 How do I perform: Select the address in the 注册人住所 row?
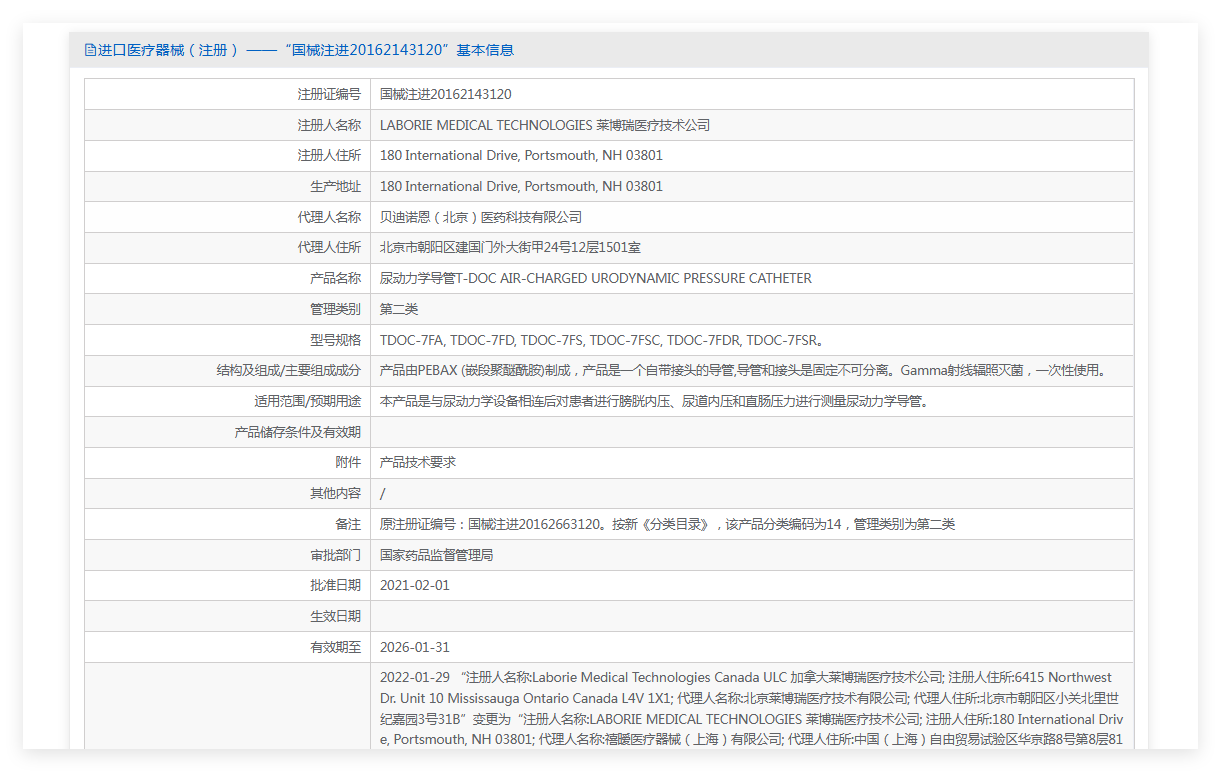(521, 156)
